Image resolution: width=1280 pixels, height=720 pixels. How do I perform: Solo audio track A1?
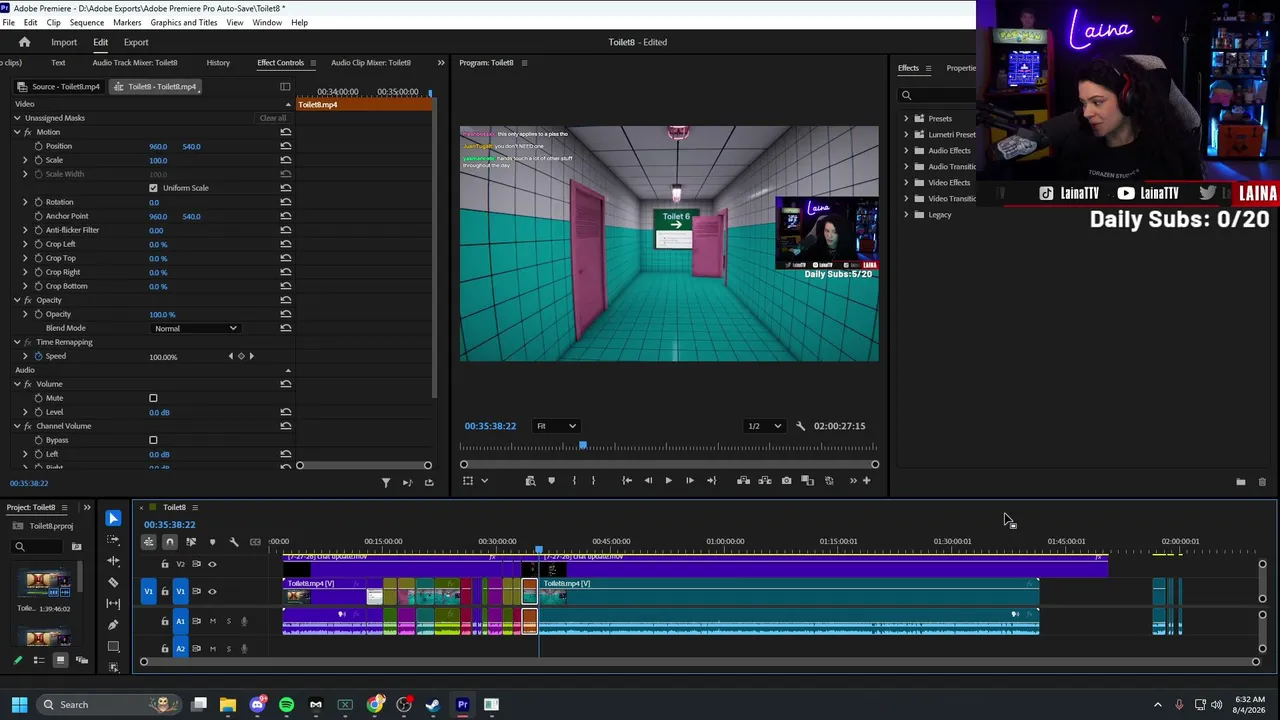pyautogui.click(x=228, y=621)
